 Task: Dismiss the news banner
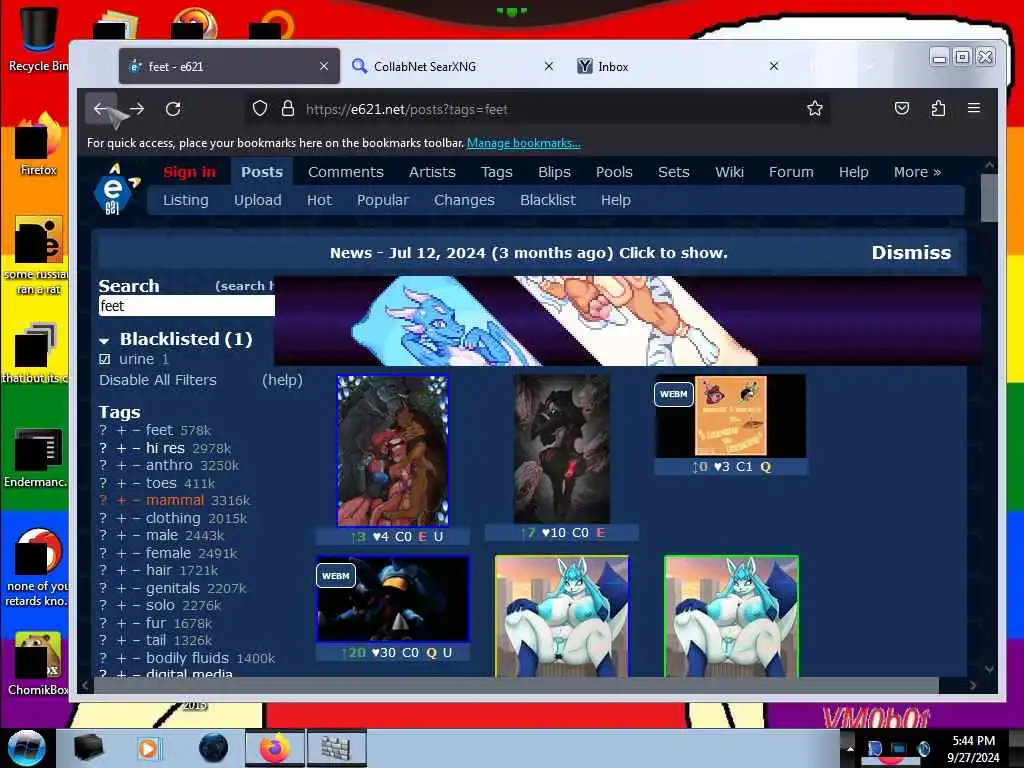[911, 253]
